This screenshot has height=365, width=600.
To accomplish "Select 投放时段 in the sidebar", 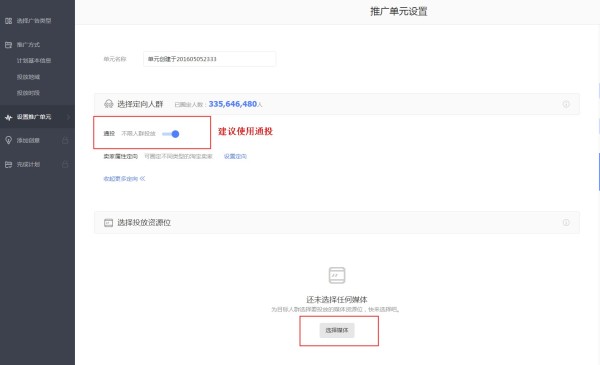I will coord(28,93).
